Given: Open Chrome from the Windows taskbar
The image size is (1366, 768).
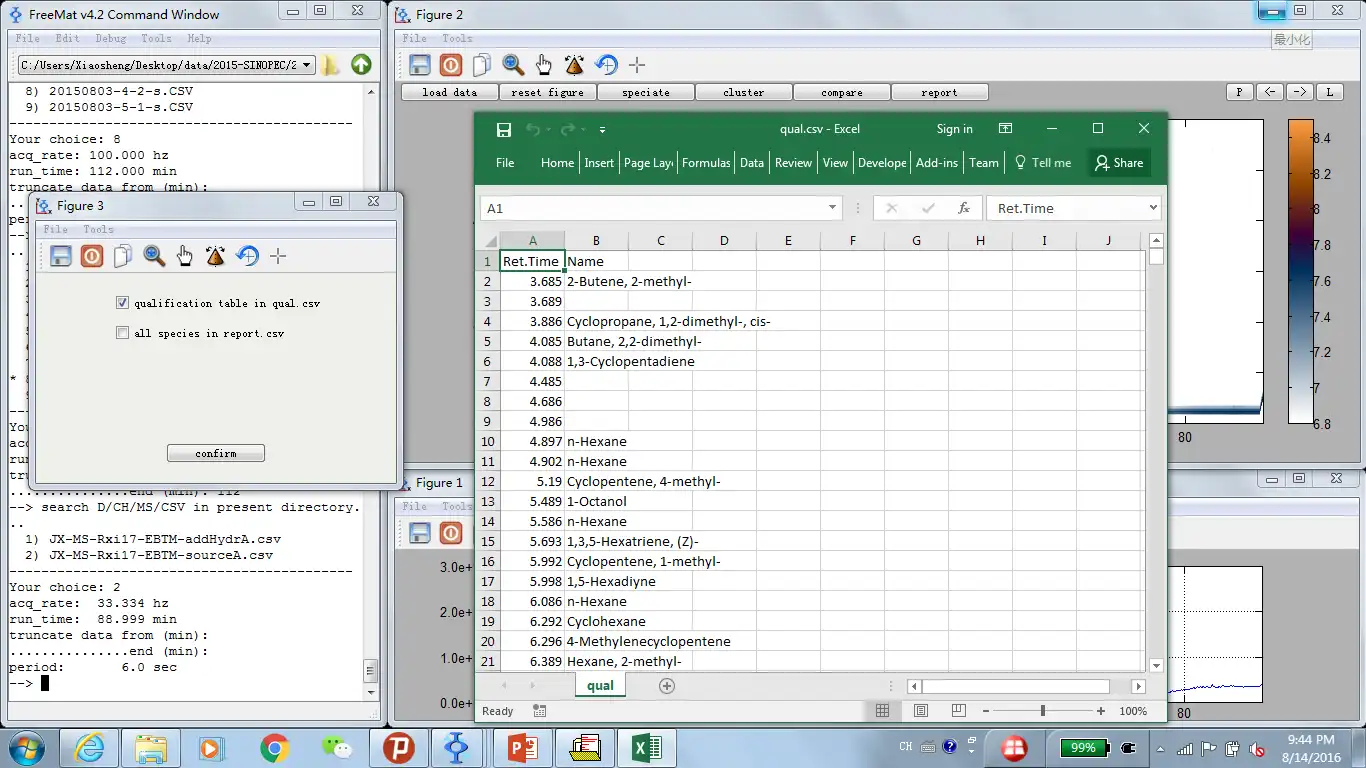Looking at the screenshot, I should [x=274, y=747].
